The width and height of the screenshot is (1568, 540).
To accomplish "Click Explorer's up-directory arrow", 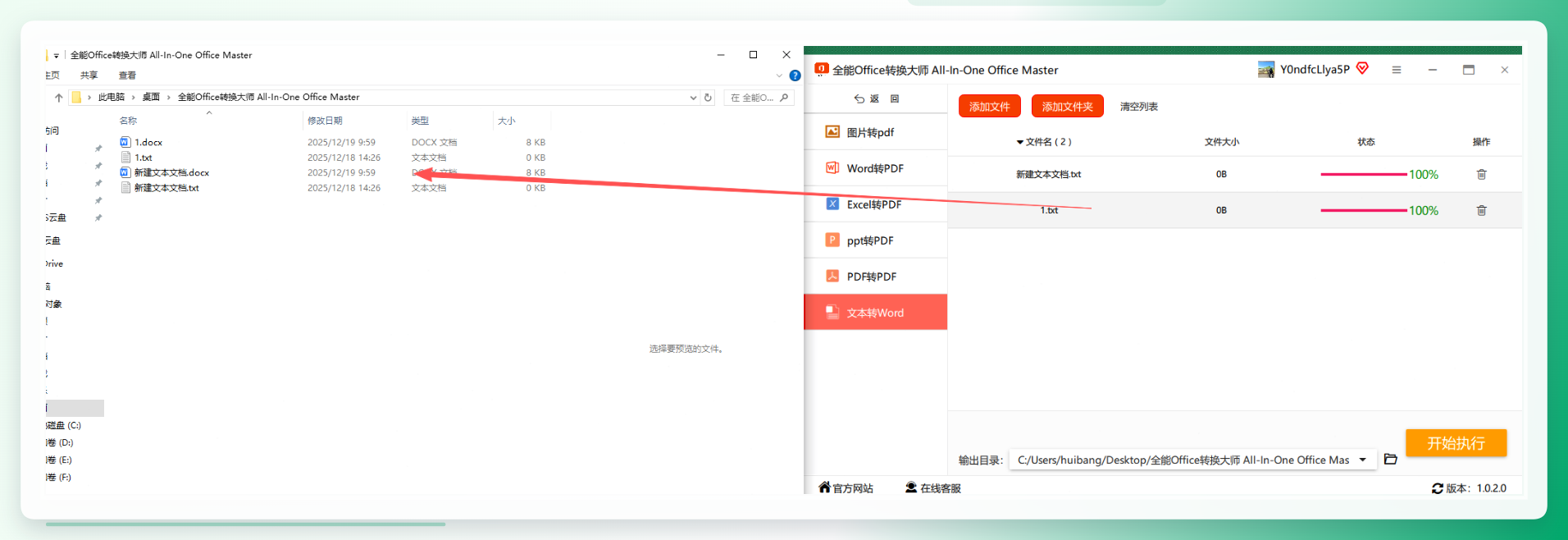I will (x=58, y=97).
